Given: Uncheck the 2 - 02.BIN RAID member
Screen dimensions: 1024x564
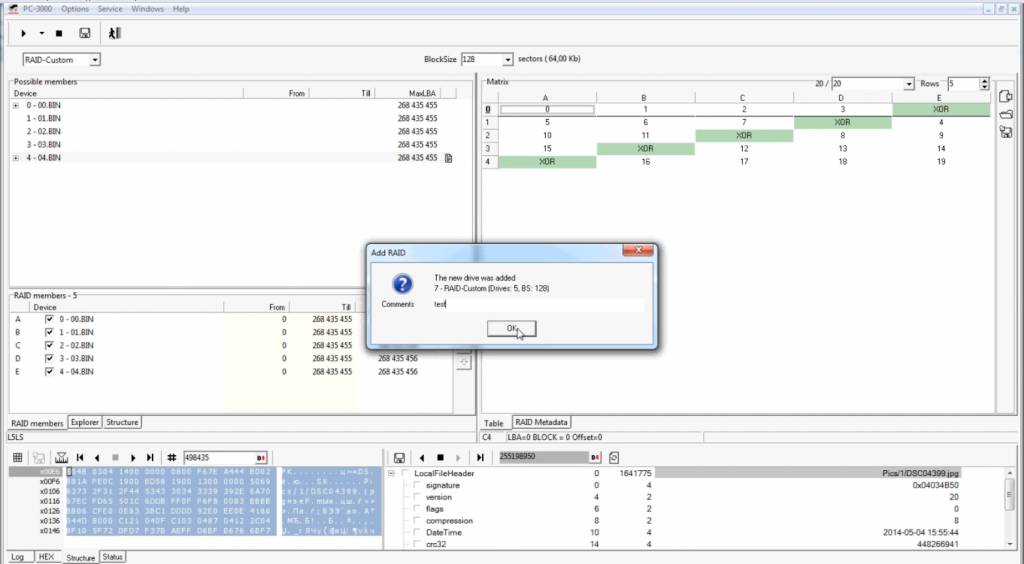Looking at the screenshot, I should click(x=49, y=345).
